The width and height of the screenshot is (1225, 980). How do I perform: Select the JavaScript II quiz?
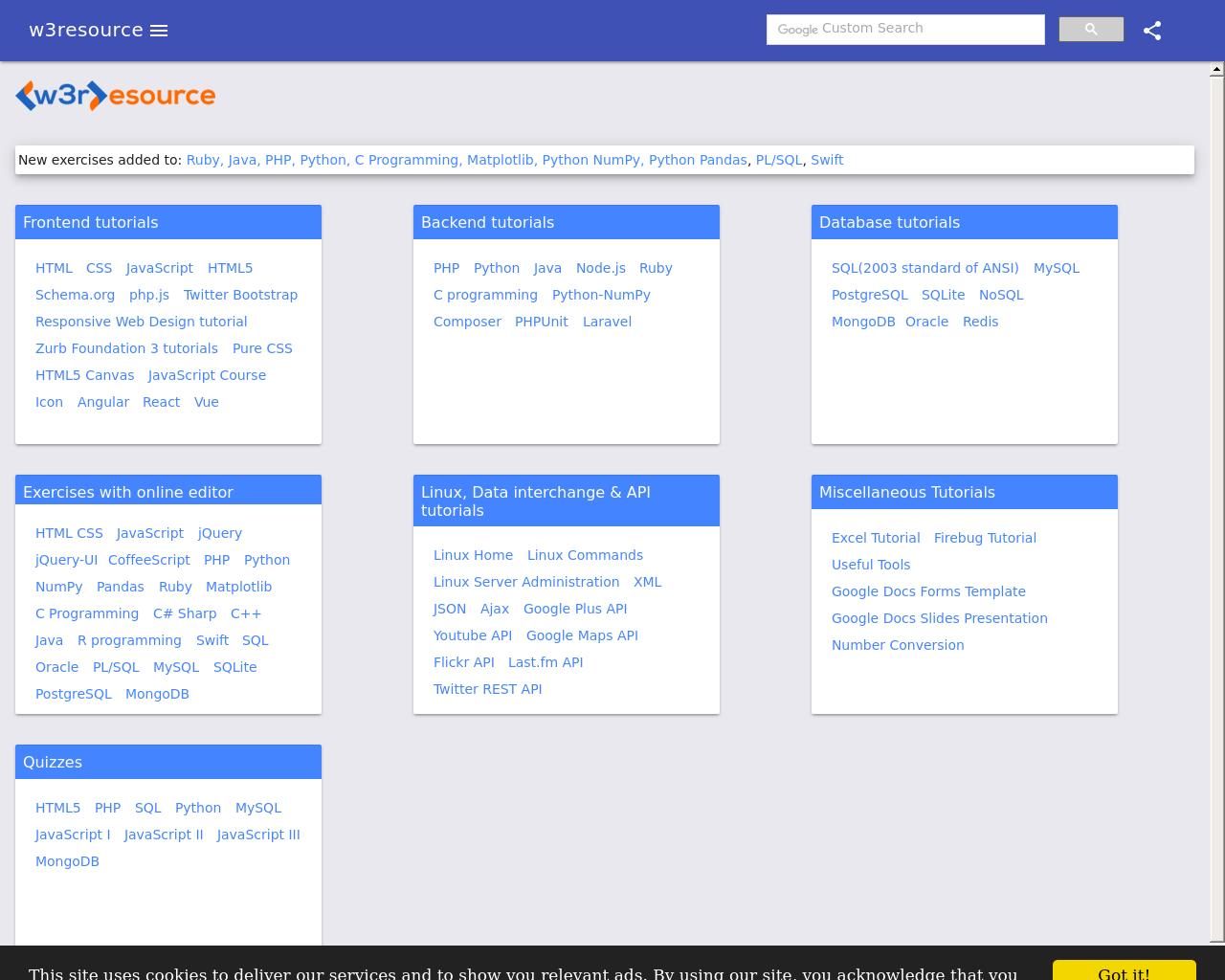pos(164,835)
